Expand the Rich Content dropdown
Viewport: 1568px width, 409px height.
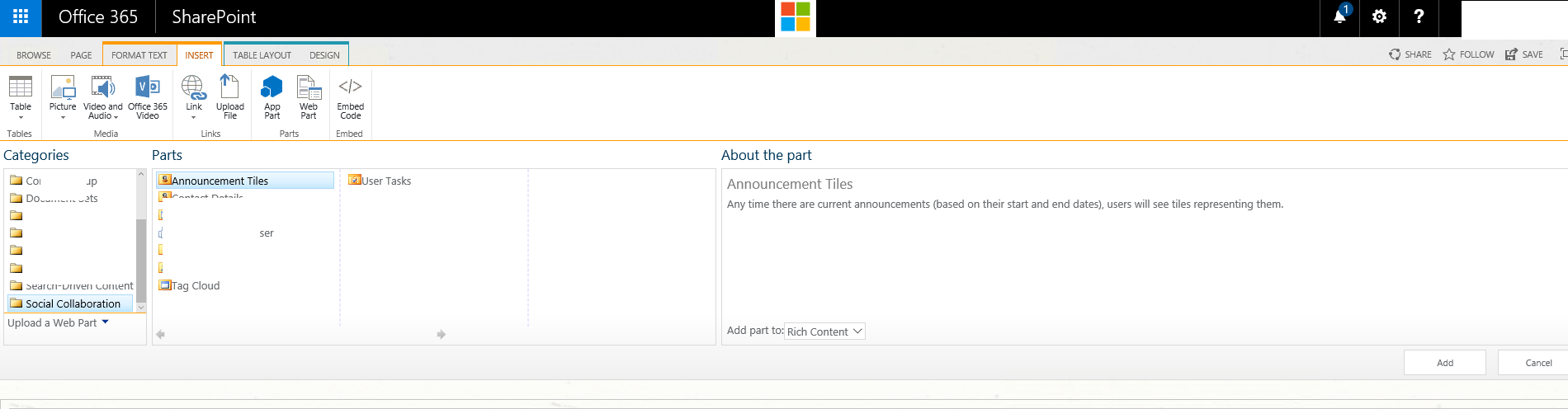pyautogui.click(x=824, y=331)
